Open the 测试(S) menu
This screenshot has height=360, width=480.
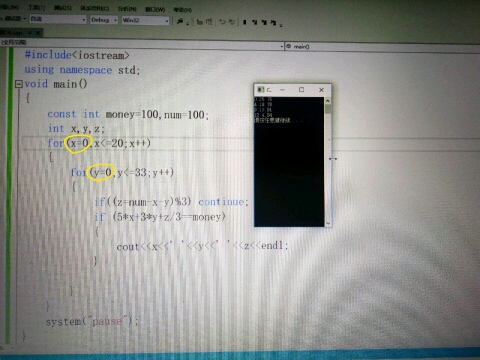click(63, 7)
